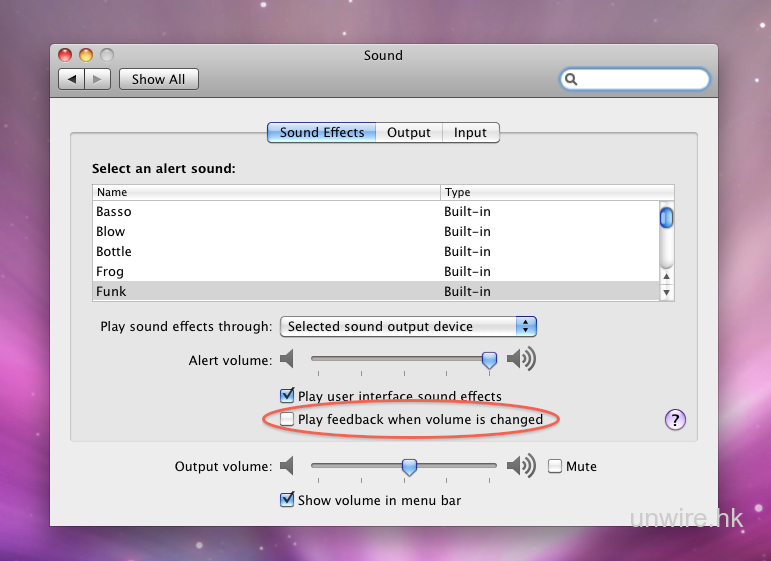This screenshot has width=771, height=561.
Task: Click the back navigation arrow
Action: (72, 79)
